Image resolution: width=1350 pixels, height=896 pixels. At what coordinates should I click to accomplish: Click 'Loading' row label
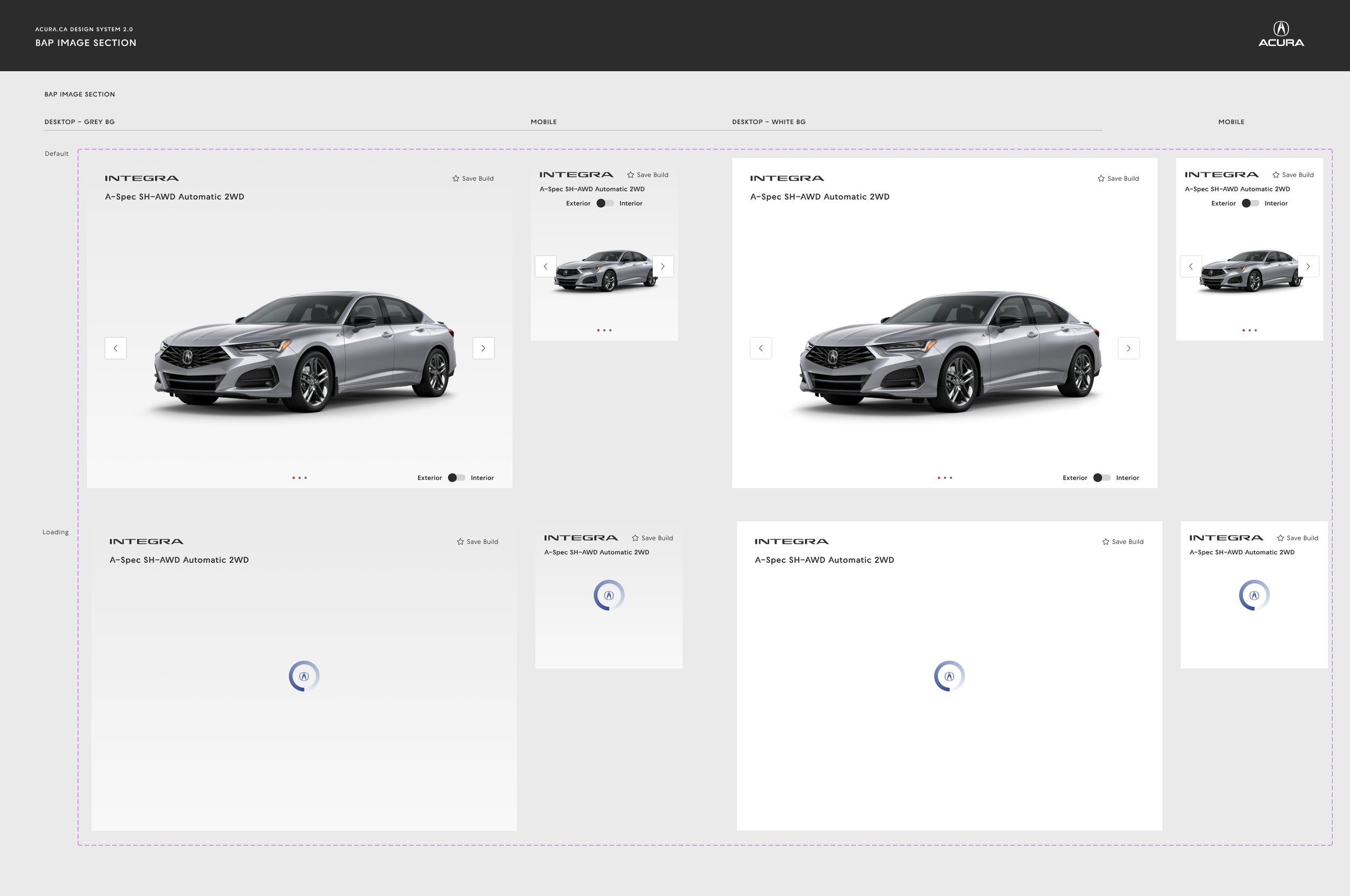pos(56,532)
